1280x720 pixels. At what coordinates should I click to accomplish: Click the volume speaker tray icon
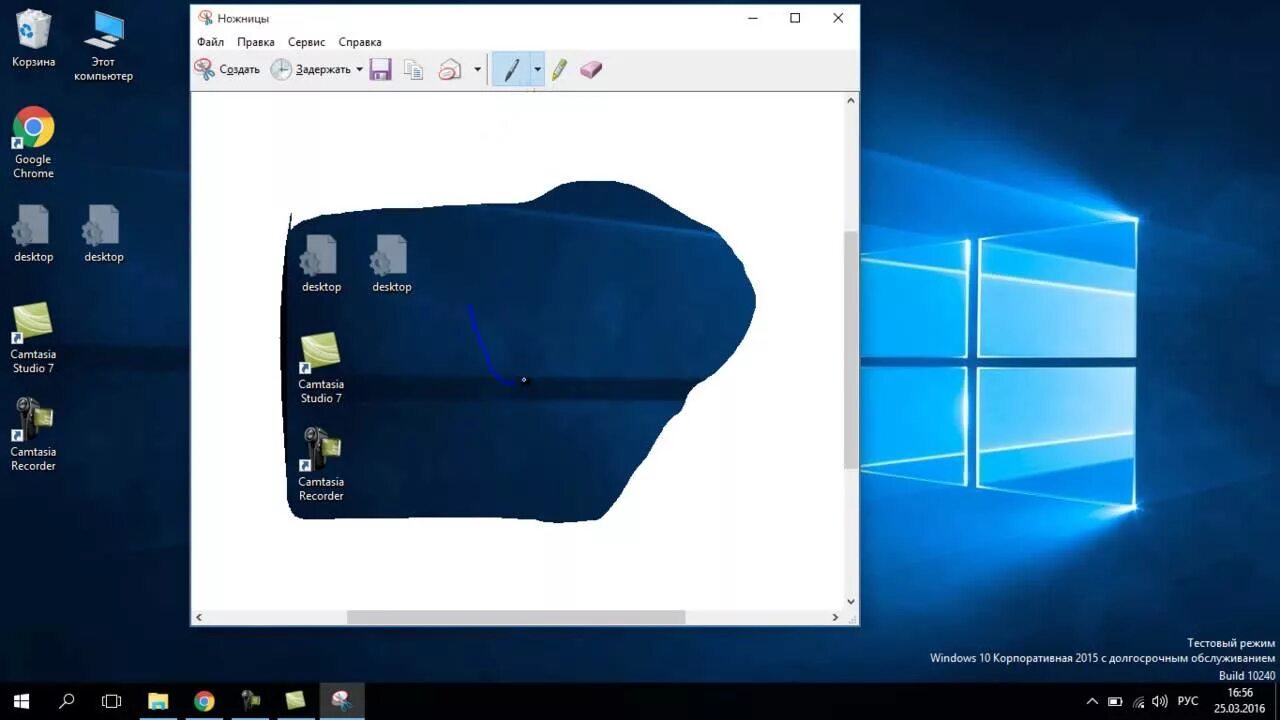tap(1160, 701)
